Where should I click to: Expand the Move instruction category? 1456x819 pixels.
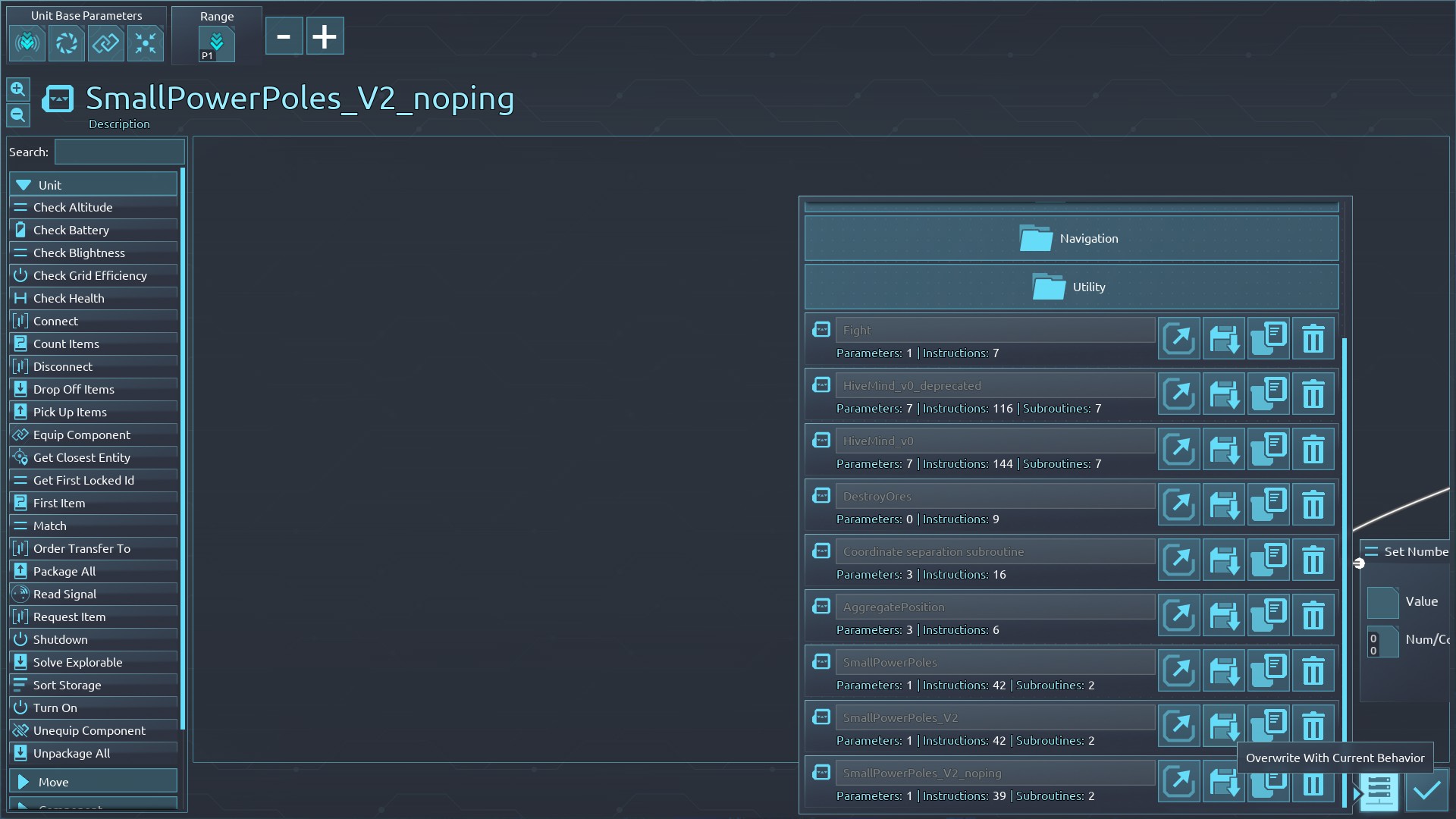(93, 782)
